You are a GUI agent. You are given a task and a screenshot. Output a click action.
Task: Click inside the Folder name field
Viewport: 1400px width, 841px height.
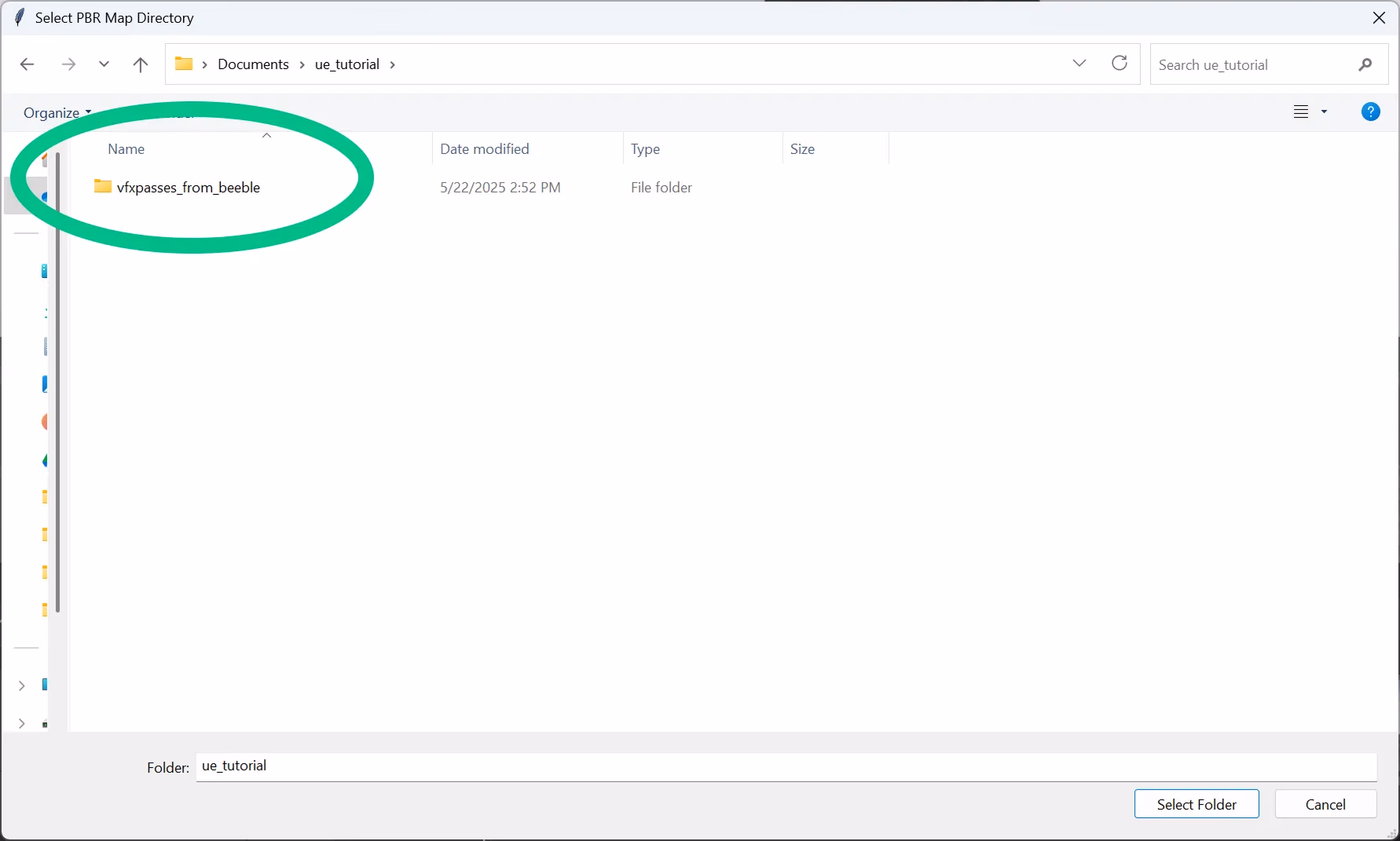(x=786, y=766)
